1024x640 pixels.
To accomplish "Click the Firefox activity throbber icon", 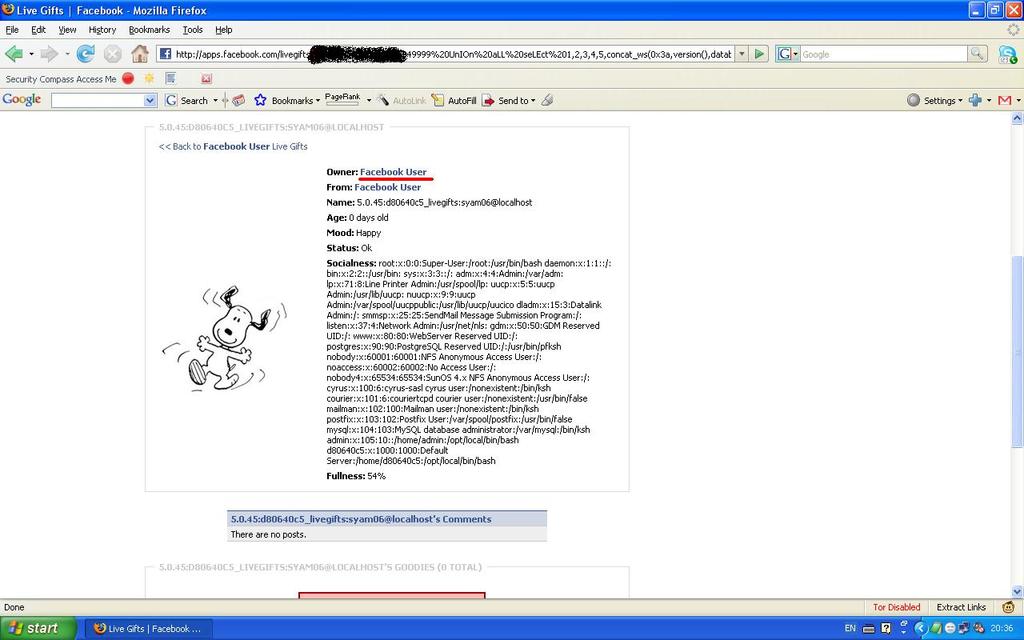I will pyautogui.click(x=1013, y=29).
